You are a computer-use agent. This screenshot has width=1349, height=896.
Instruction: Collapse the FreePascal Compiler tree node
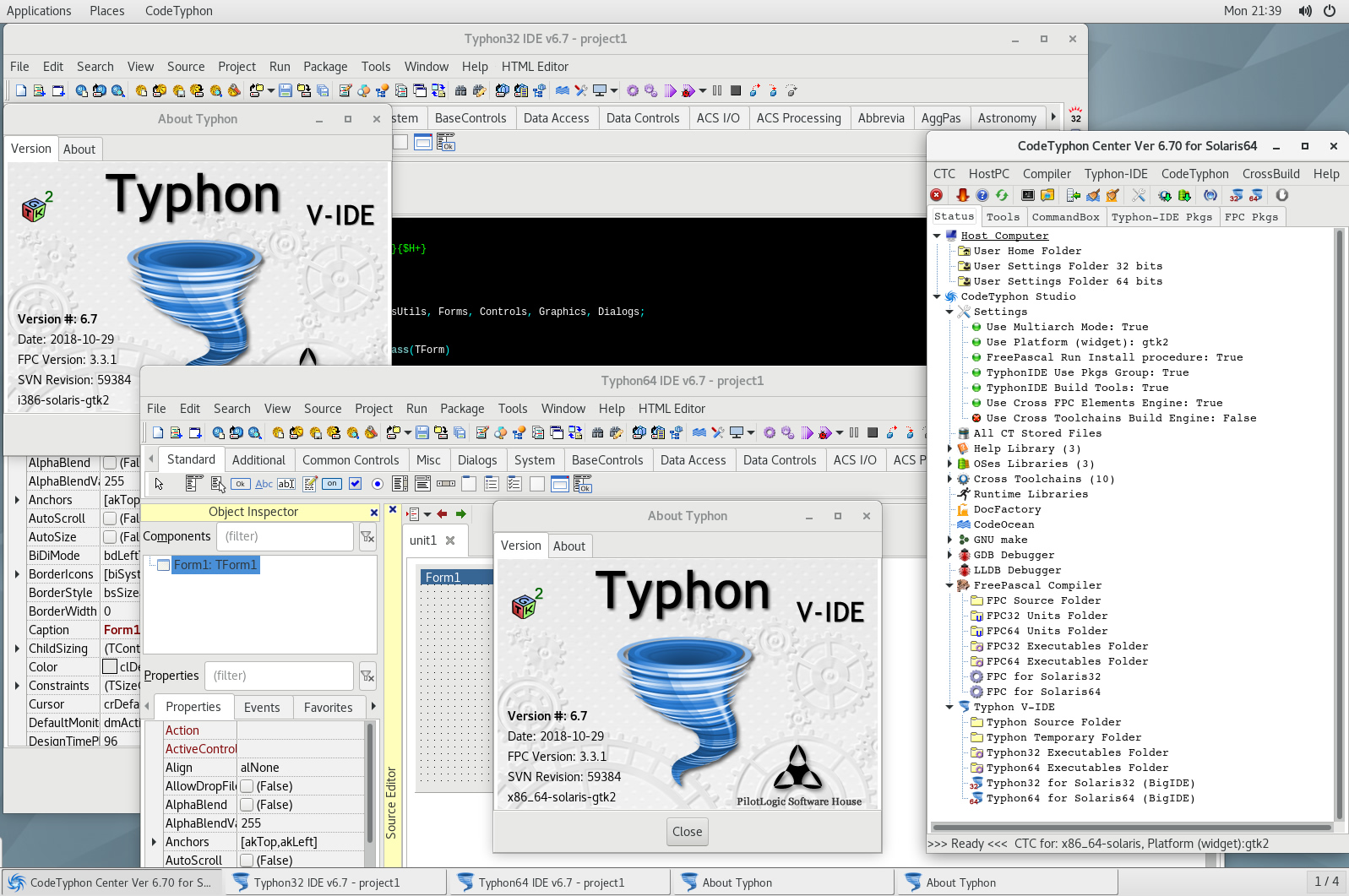pos(949,585)
